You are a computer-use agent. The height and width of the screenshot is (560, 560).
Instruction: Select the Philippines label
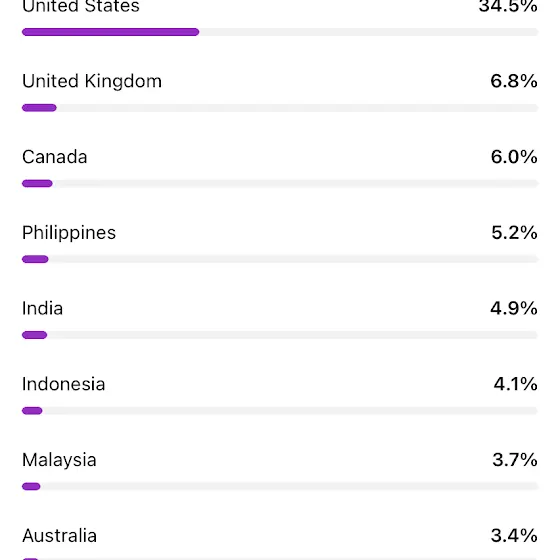[x=69, y=233]
